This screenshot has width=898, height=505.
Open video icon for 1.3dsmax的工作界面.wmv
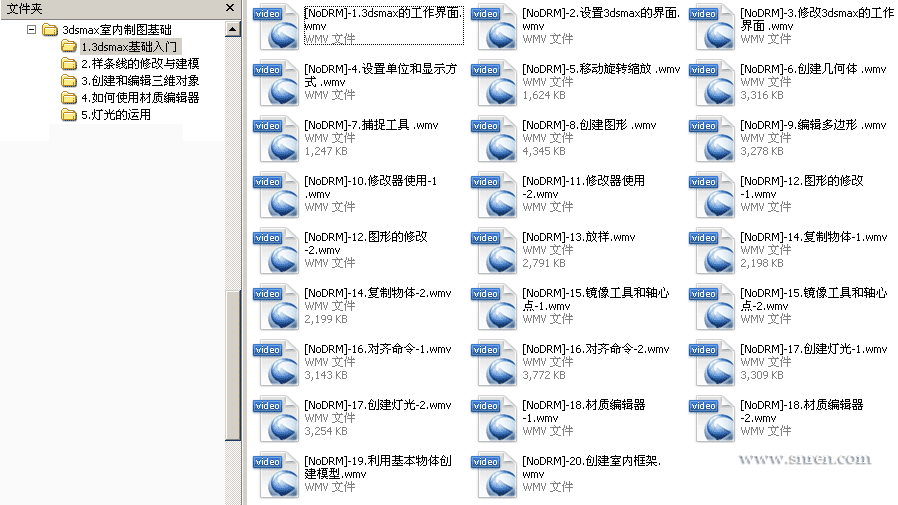(276, 27)
